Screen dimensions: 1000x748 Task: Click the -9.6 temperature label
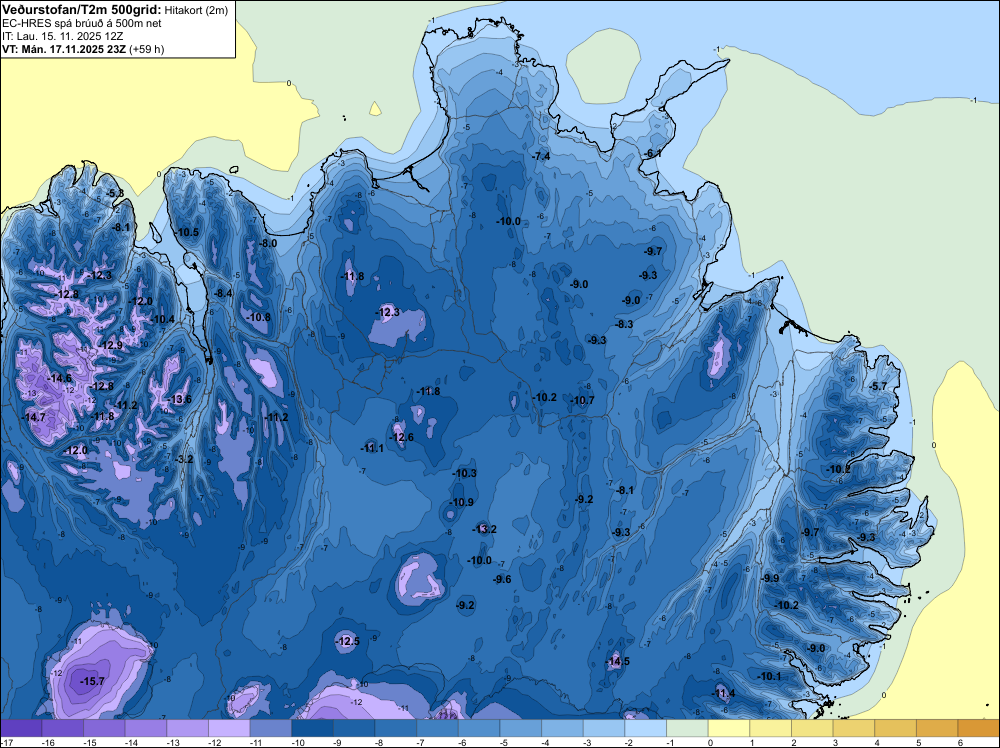(x=502, y=579)
